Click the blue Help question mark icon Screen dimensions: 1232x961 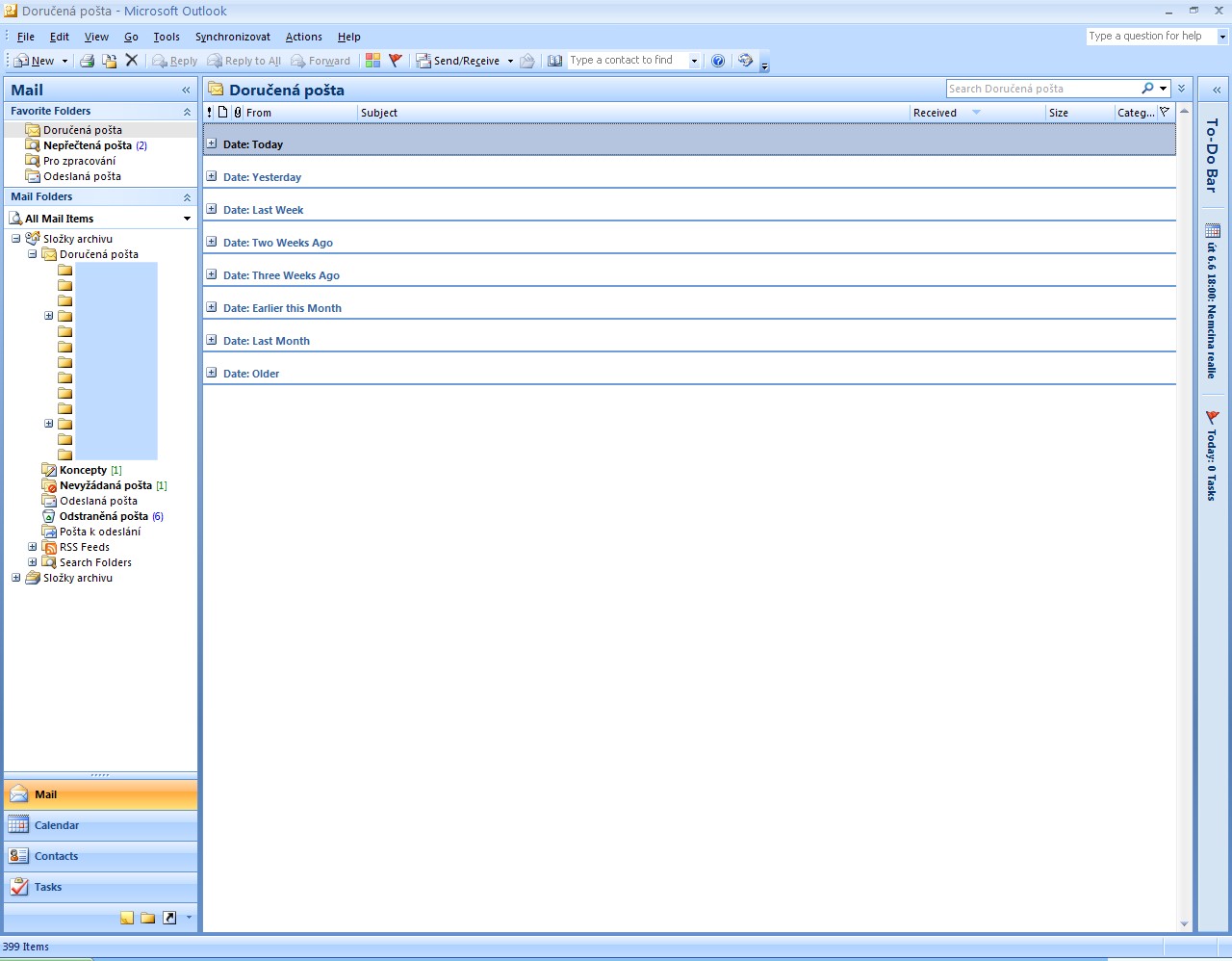(x=718, y=61)
